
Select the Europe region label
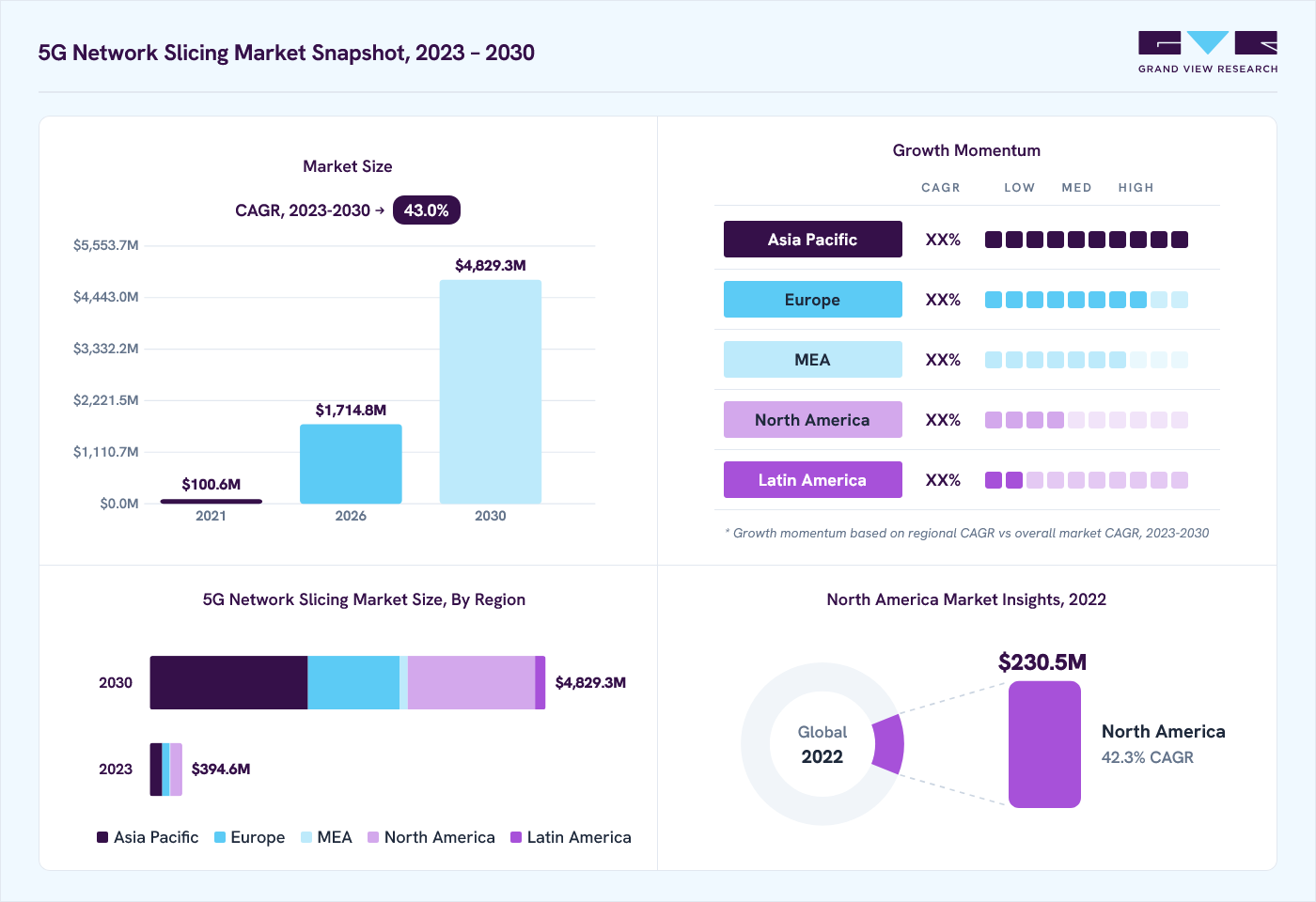(813, 300)
